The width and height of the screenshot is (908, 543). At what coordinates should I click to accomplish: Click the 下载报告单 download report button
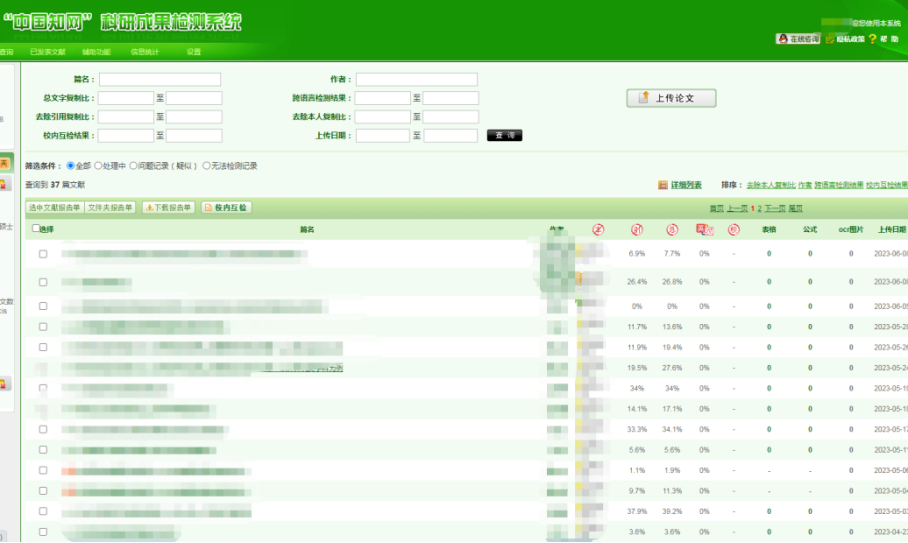click(x=168, y=207)
